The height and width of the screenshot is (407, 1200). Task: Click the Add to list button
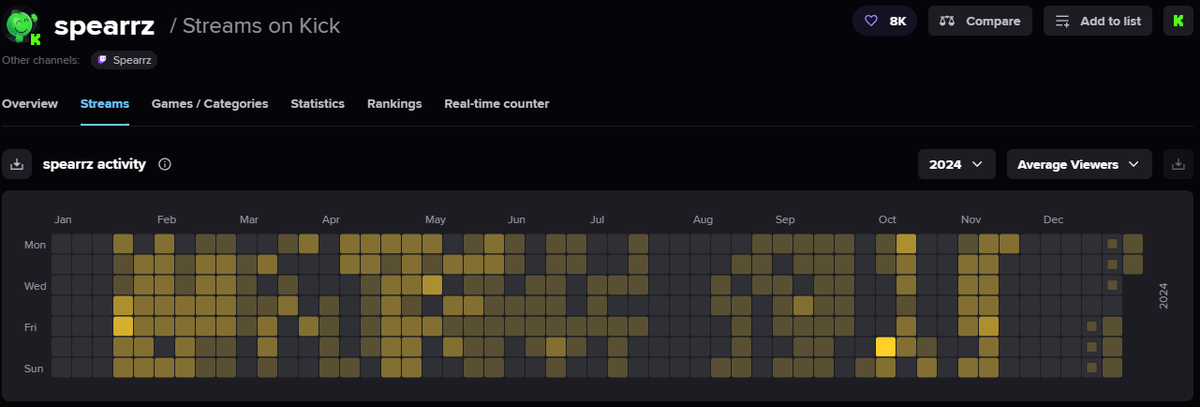1097,21
